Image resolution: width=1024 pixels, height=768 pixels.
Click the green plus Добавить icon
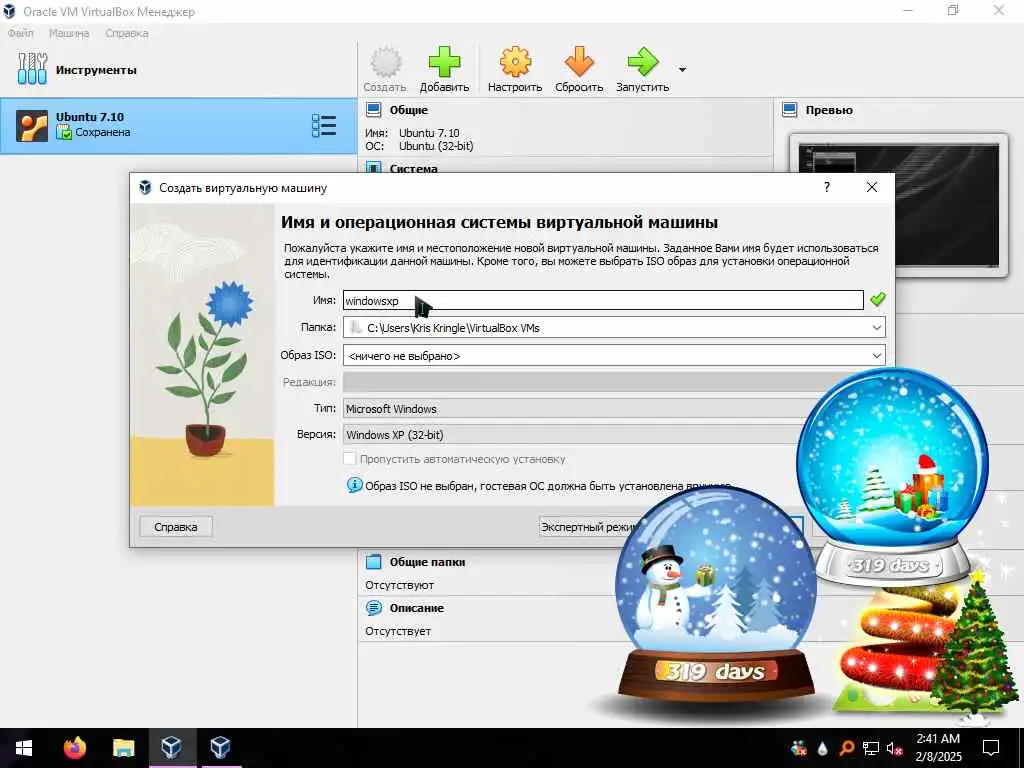click(x=444, y=62)
